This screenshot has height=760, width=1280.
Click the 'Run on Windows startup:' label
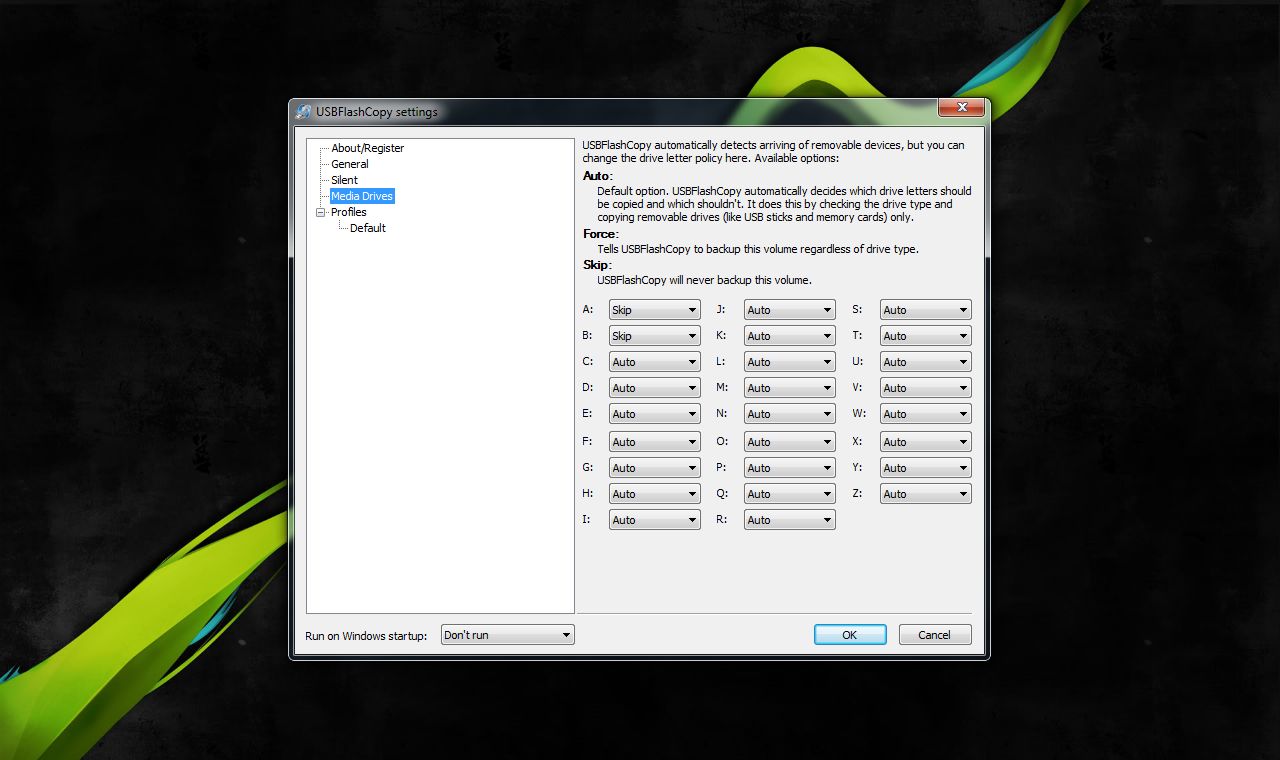366,636
